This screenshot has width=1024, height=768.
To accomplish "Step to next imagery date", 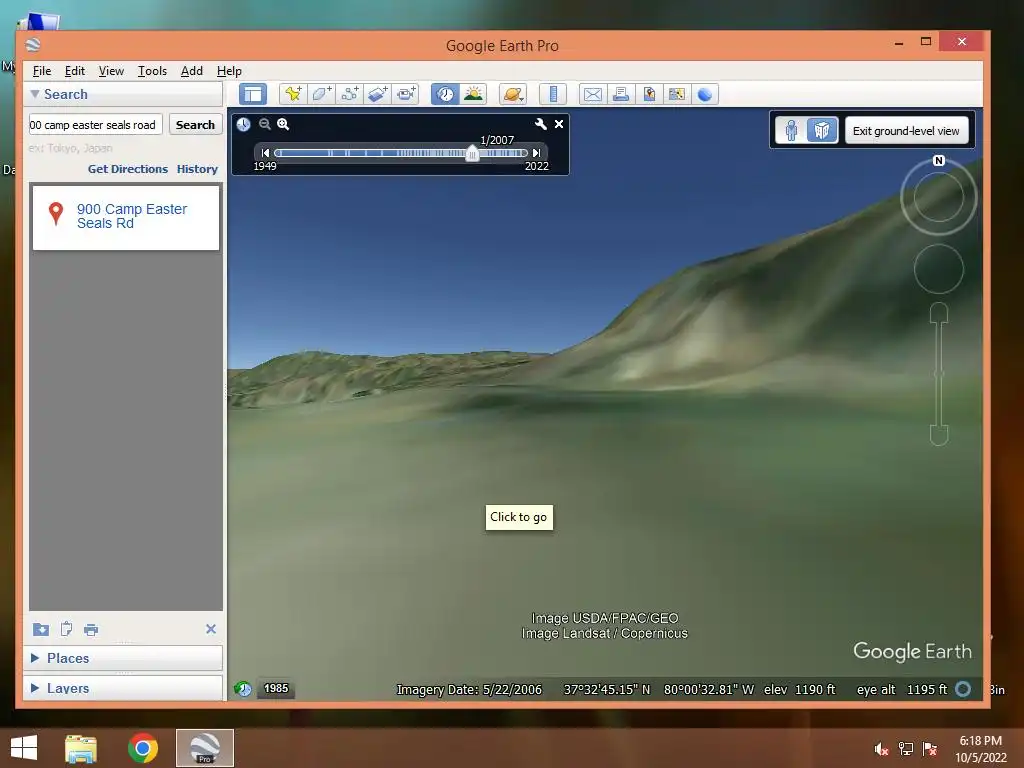I will [x=536, y=153].
